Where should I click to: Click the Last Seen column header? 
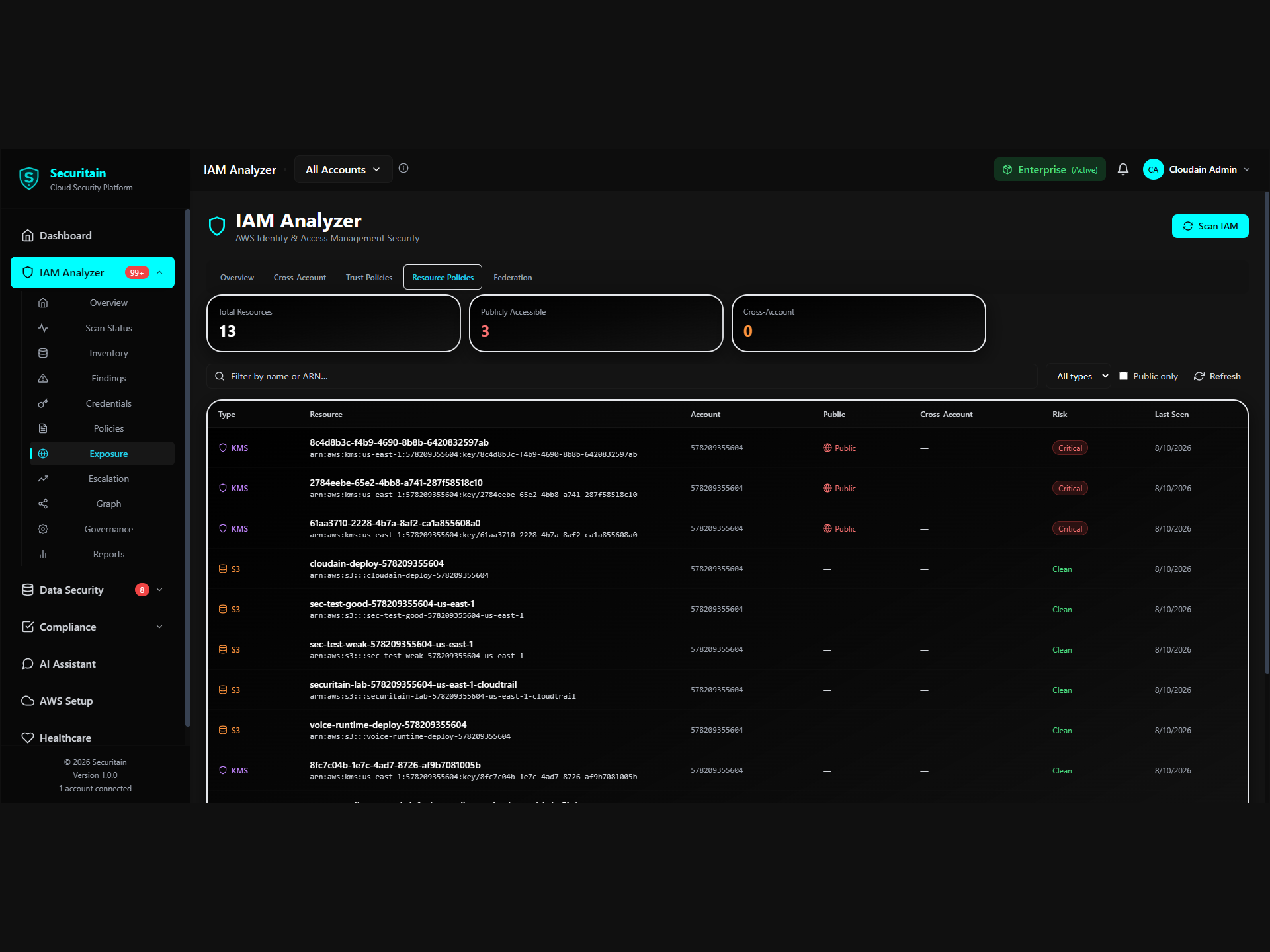point(1171,415)
